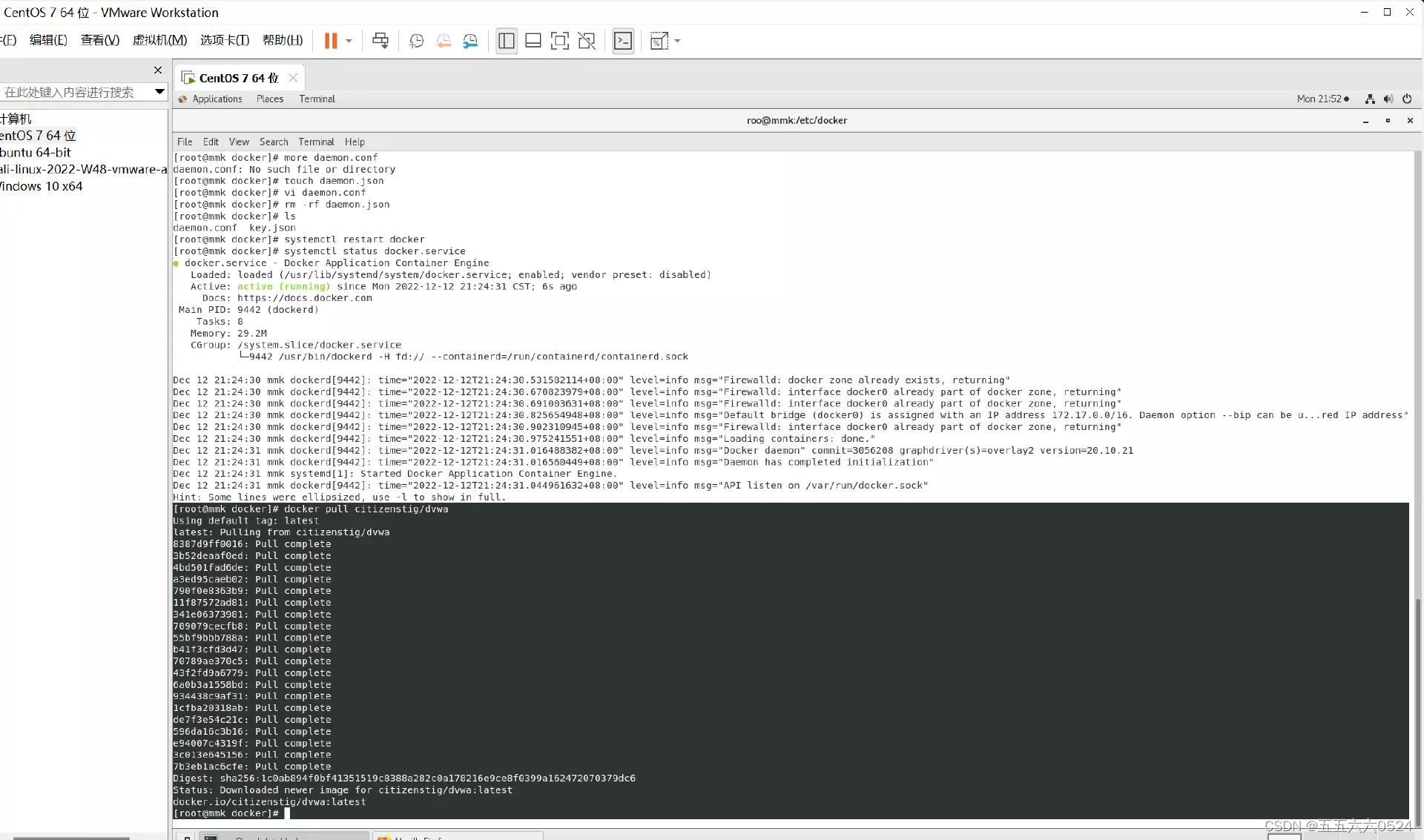Close the root@mmk terminal window

click(1410, 121)
